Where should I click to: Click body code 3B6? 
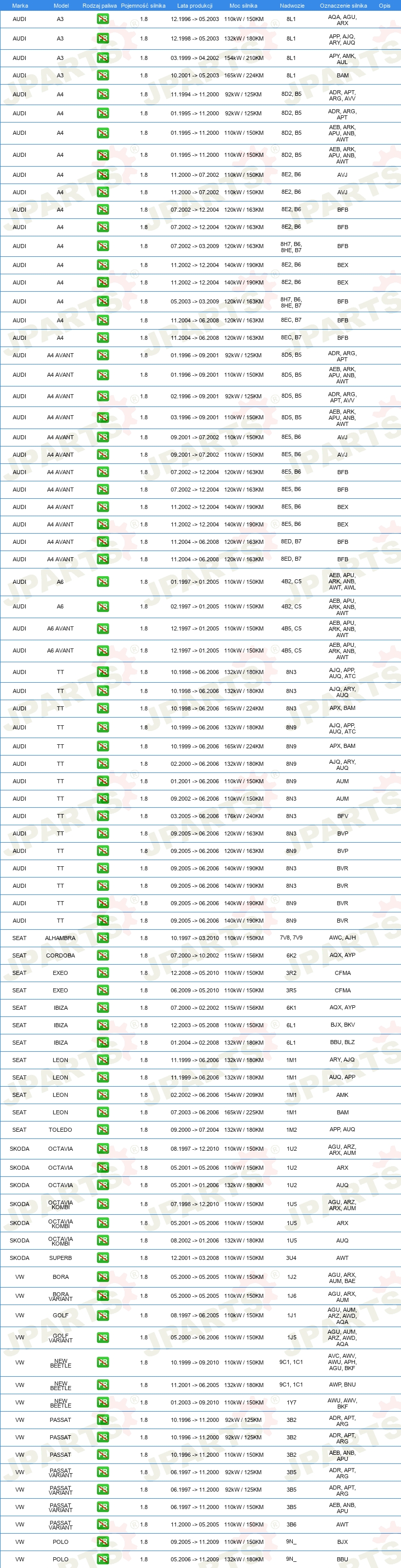click(x=291, y=1524)
